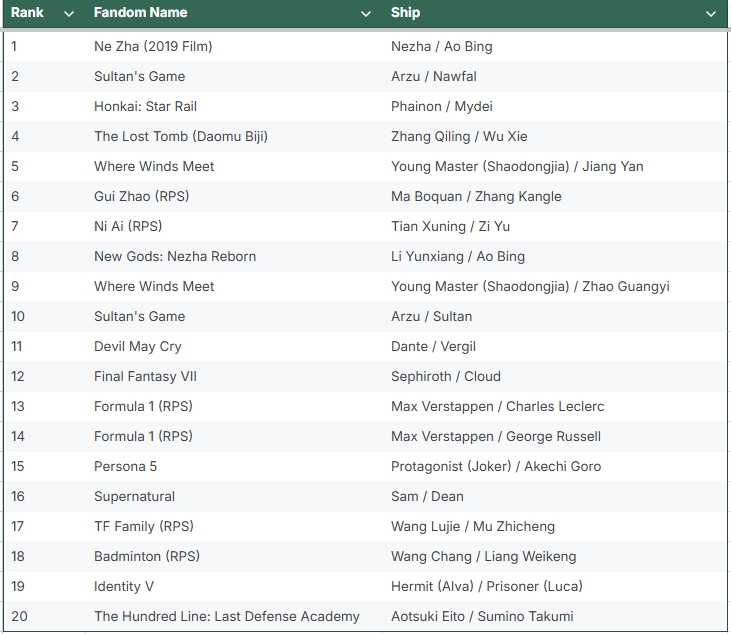The width and height of the screenshot is (731, 634).
Task: Select the Nezha / Ao Bing cell
Action: (x=441, y=46)
